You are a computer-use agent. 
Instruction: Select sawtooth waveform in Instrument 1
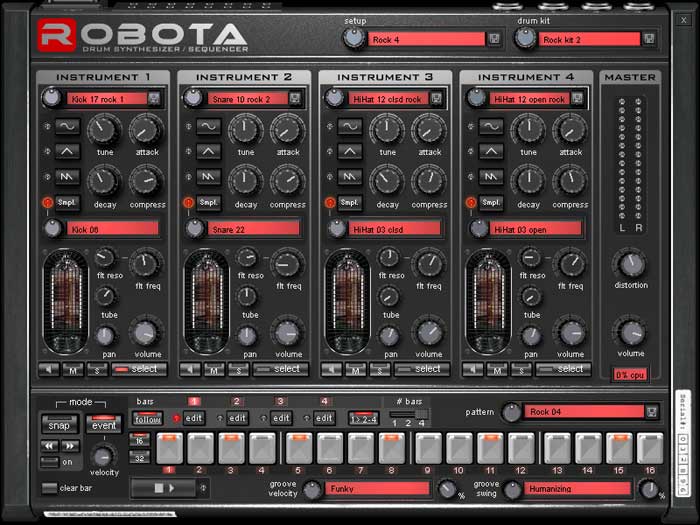pos(67,177)
